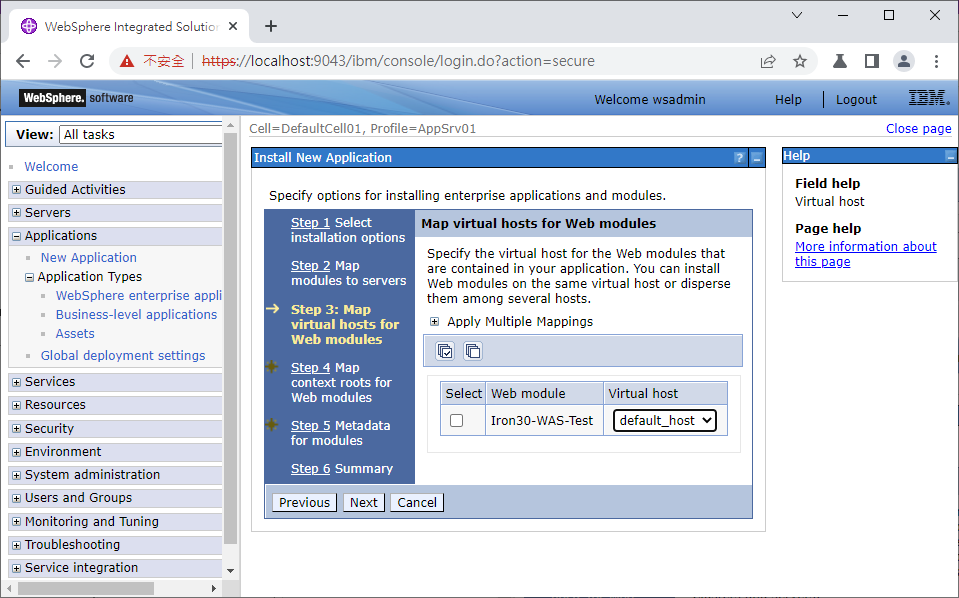Screen dimensions: 959x598
Task: Click the navigation pane vertical scrollbar
Action: click(x=230, y=338)
